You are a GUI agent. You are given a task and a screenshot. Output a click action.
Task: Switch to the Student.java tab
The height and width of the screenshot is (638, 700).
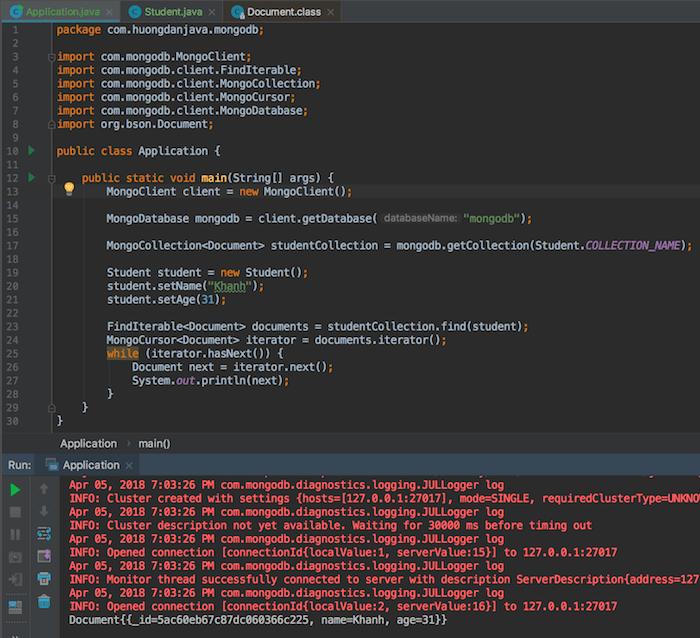173,12
